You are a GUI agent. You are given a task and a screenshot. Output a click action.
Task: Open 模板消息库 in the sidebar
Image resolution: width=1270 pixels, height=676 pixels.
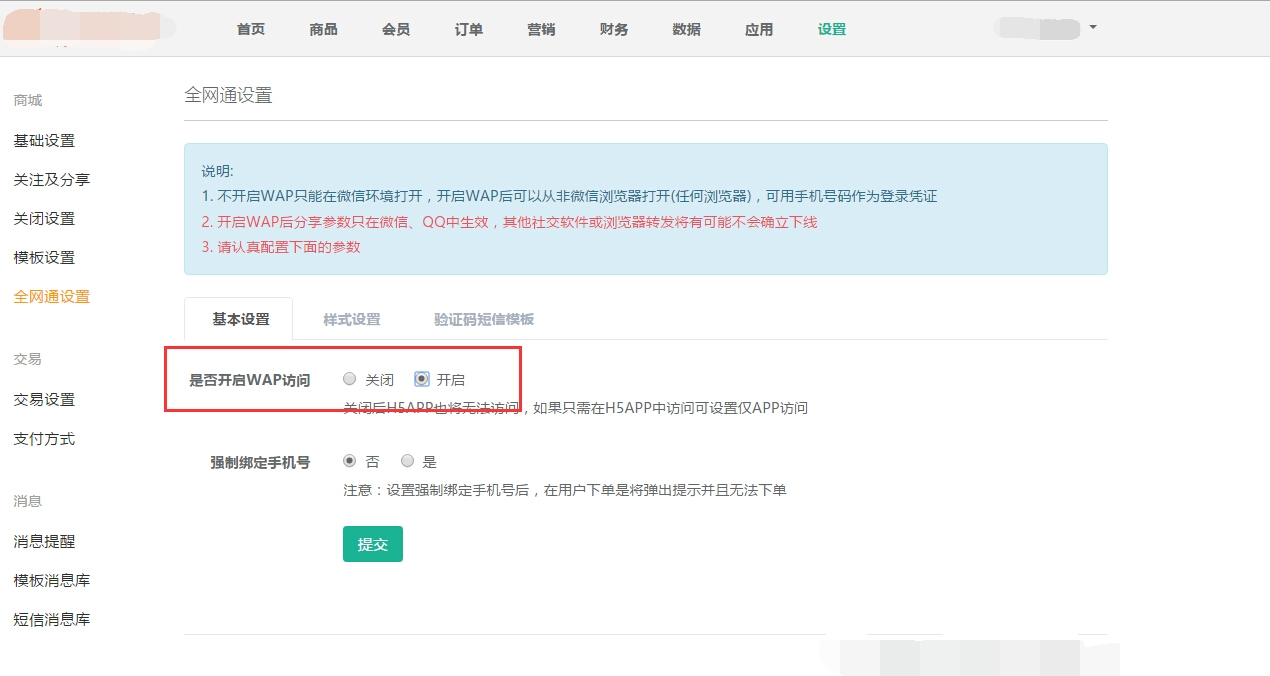(52, 581)
